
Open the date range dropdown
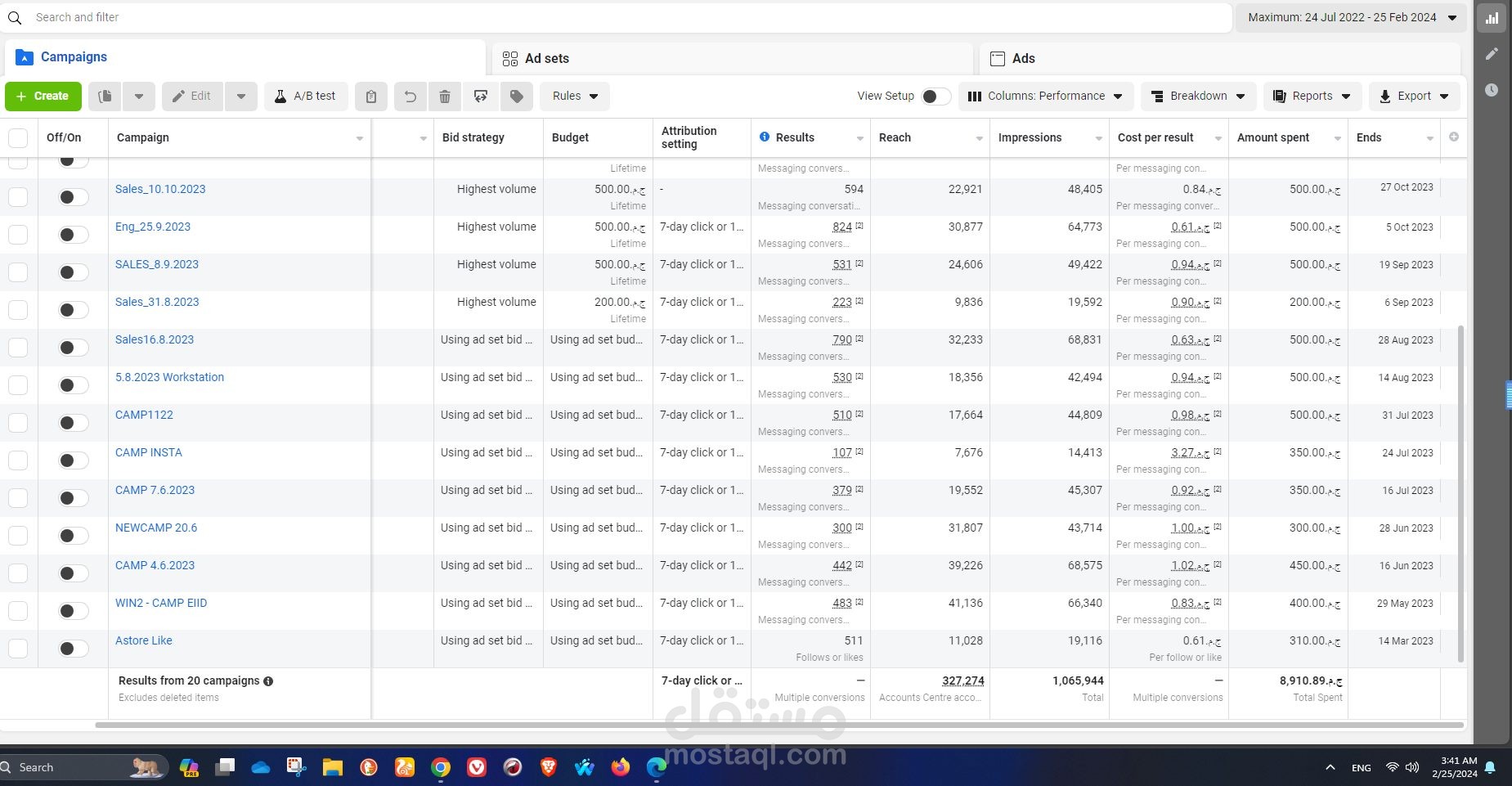(x=1353, y=17)
